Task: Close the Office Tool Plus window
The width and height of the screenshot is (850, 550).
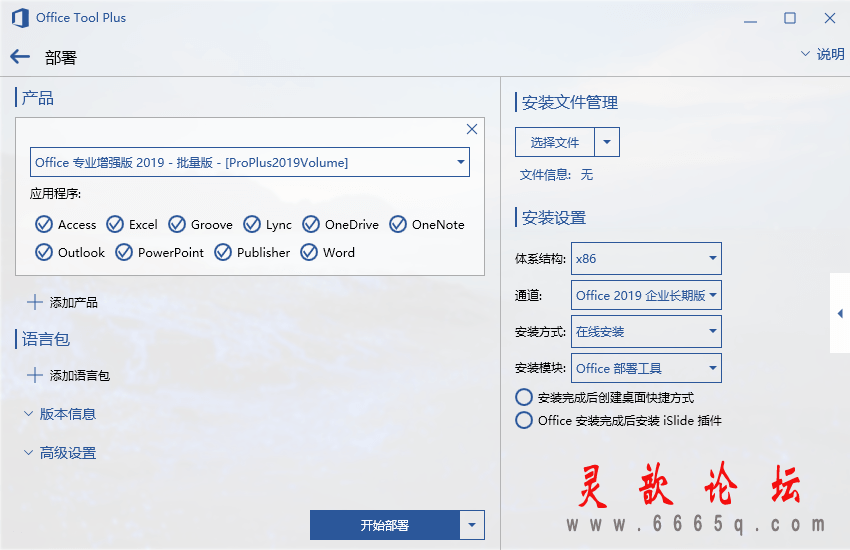Action: coord(830,18)
